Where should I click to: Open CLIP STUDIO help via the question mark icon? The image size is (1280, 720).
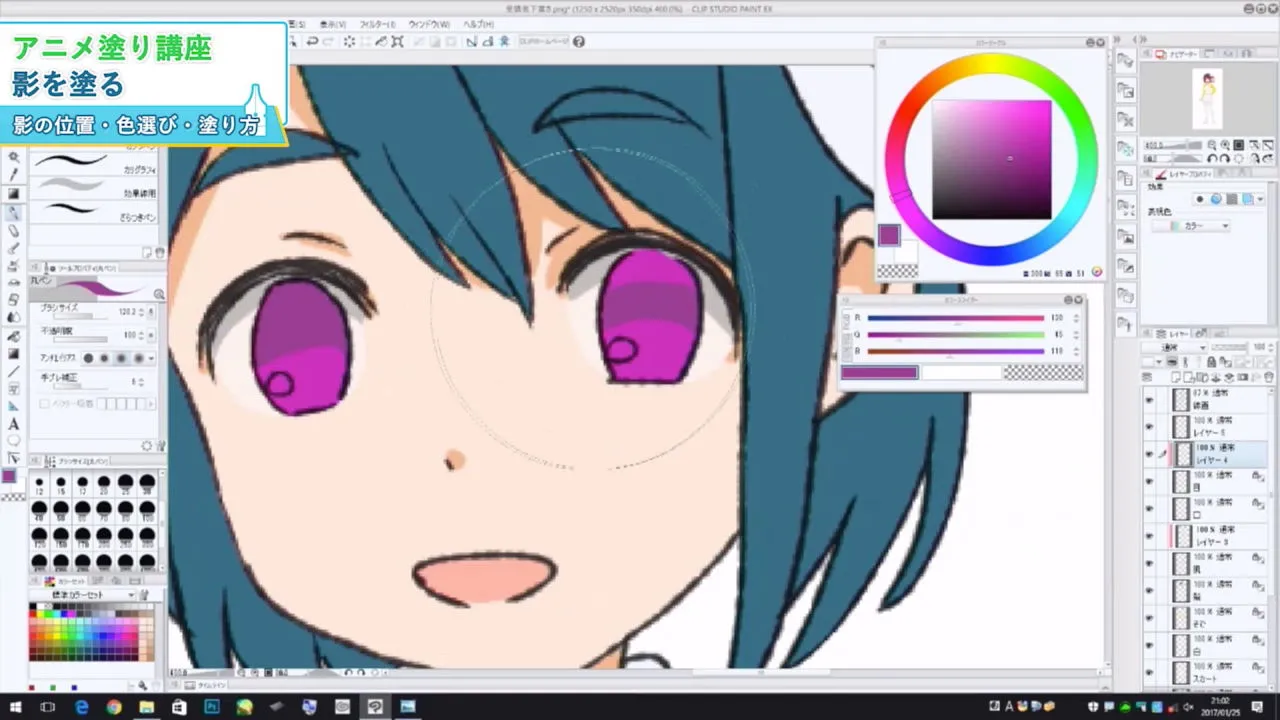(x=580, y=41)
